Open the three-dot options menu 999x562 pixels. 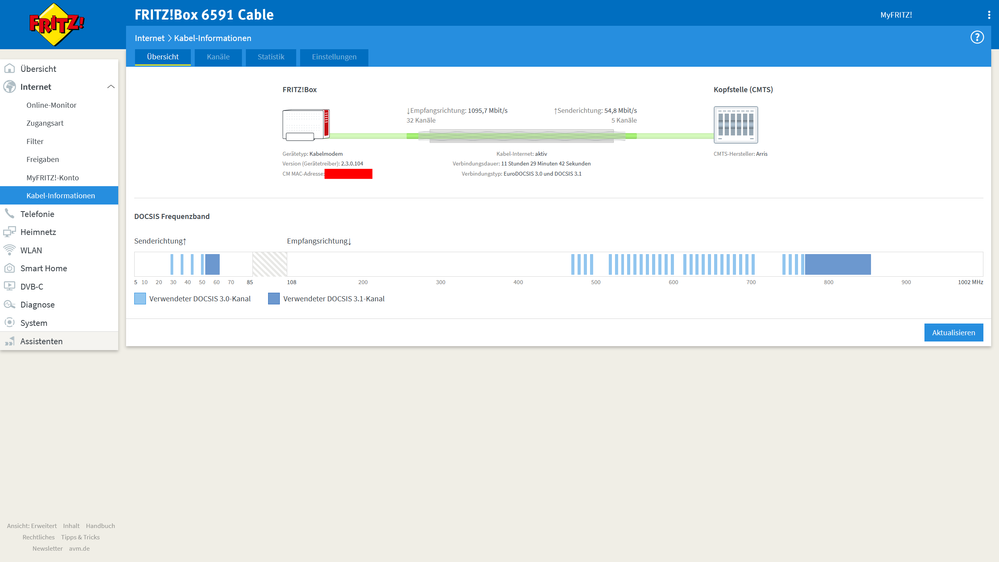989,15
